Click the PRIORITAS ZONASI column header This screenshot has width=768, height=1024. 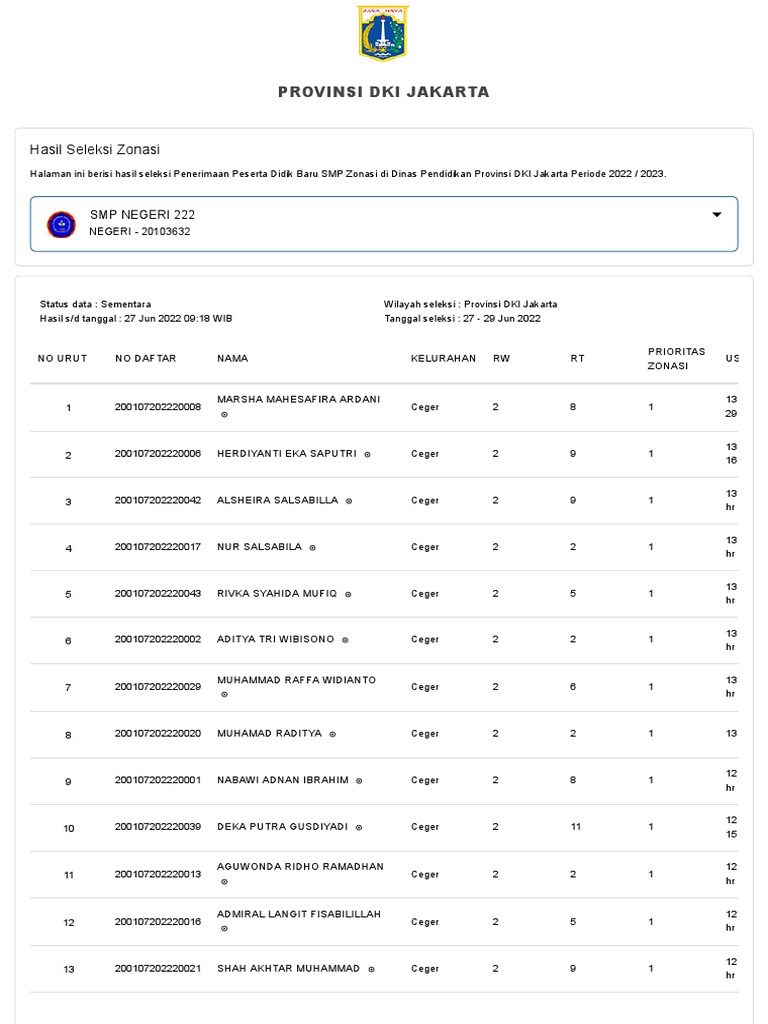(x=676, y=358)
